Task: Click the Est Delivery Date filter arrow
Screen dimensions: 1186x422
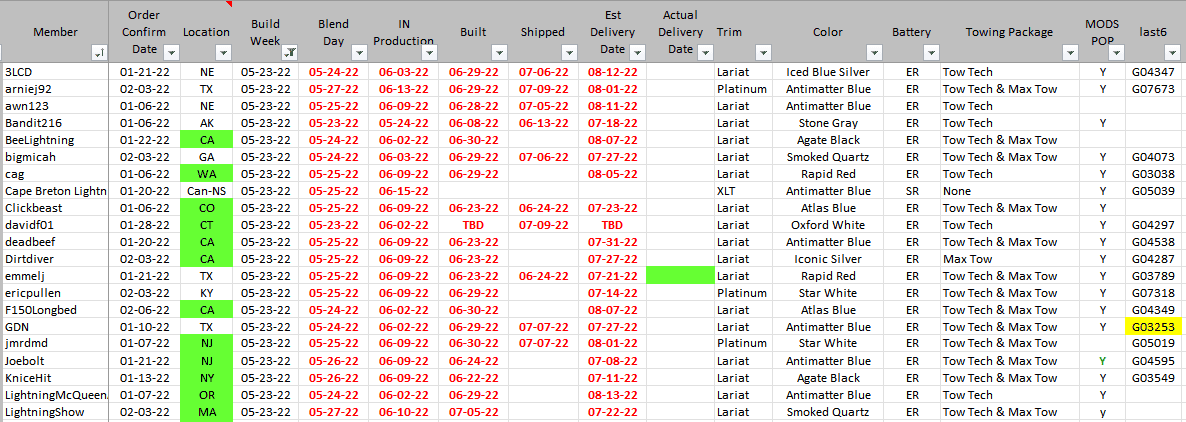Action: tap(636, 52)
